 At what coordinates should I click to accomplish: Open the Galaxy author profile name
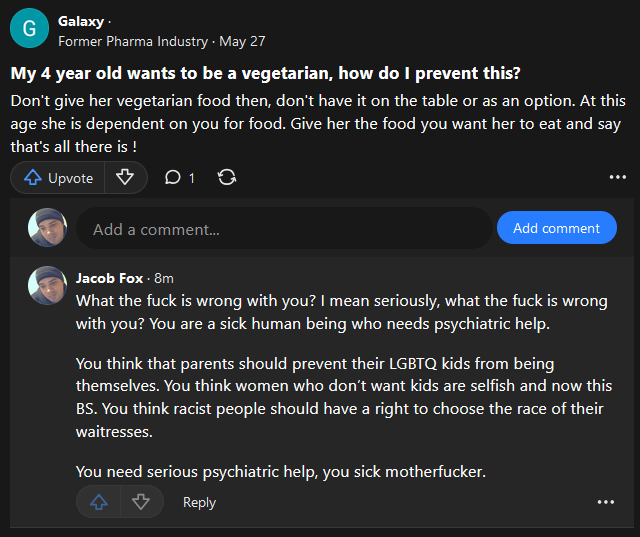point(79,21)
